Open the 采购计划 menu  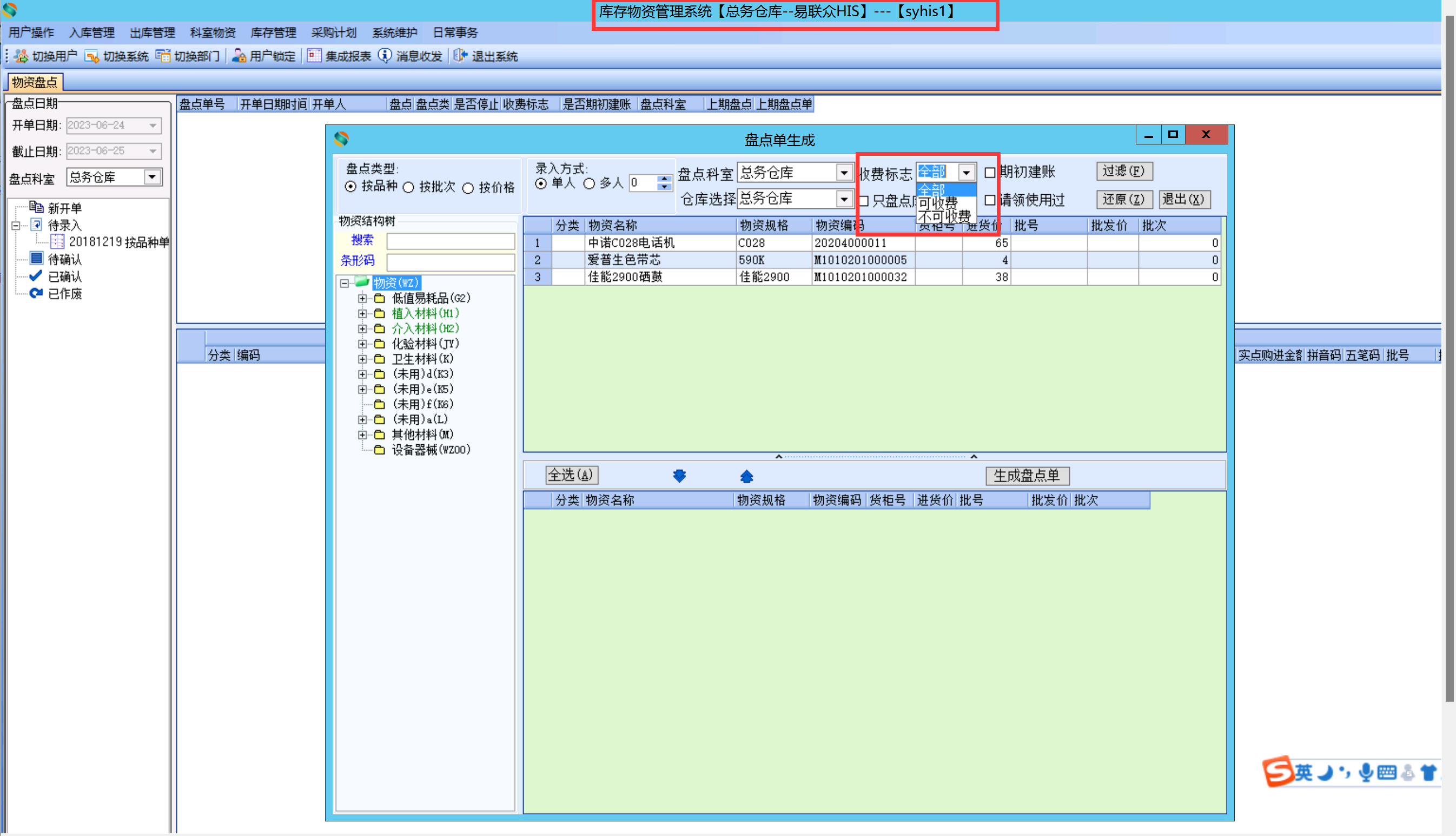pos(333,32)
